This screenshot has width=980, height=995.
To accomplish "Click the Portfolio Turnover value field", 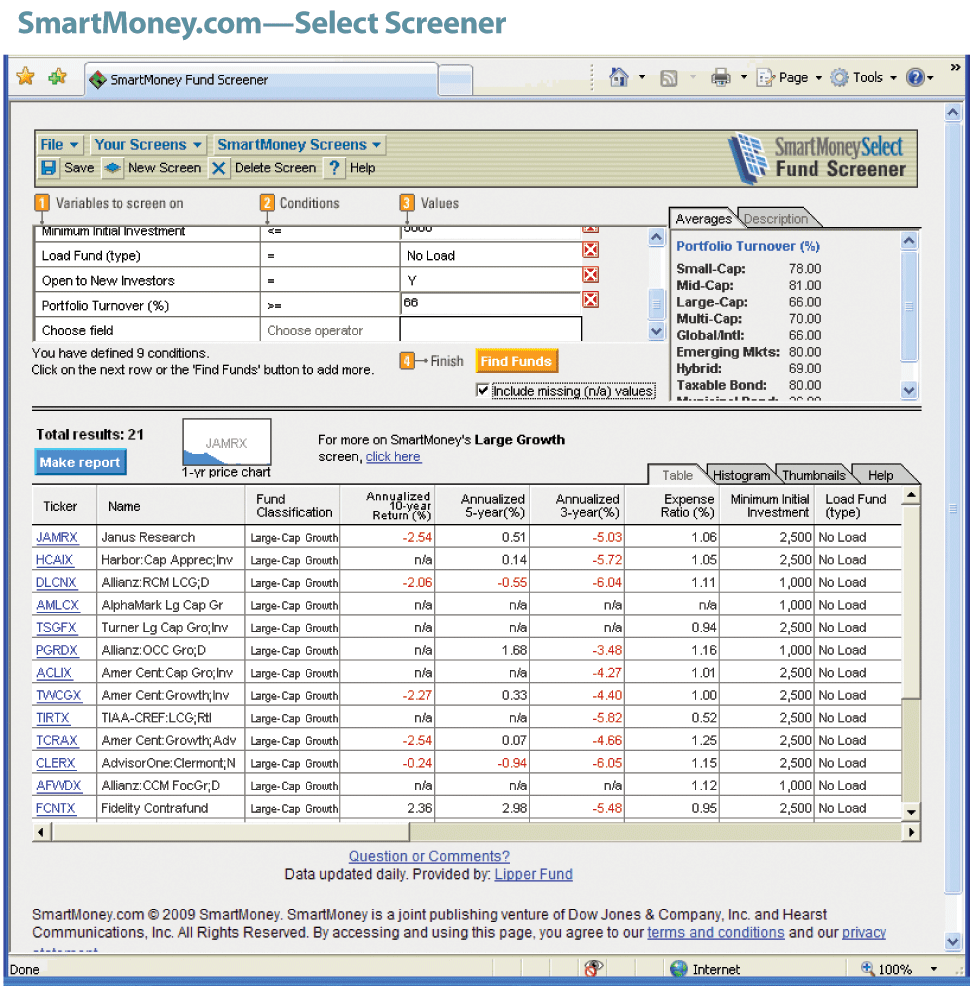I will pos(490,302).
